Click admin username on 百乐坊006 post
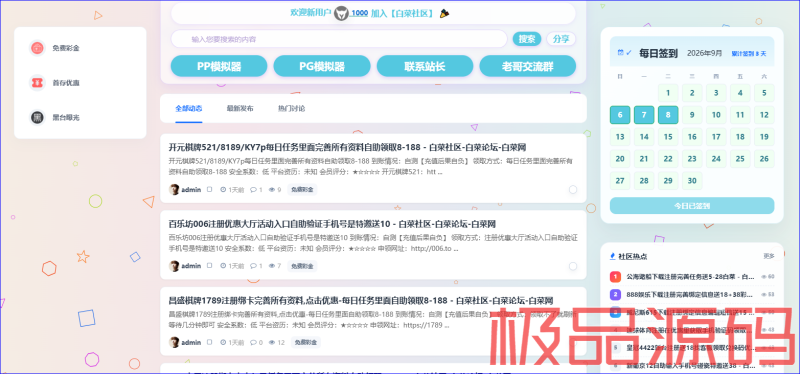This screenshot has height=374, width=800. pyautogui.click(x=191, y=266)
